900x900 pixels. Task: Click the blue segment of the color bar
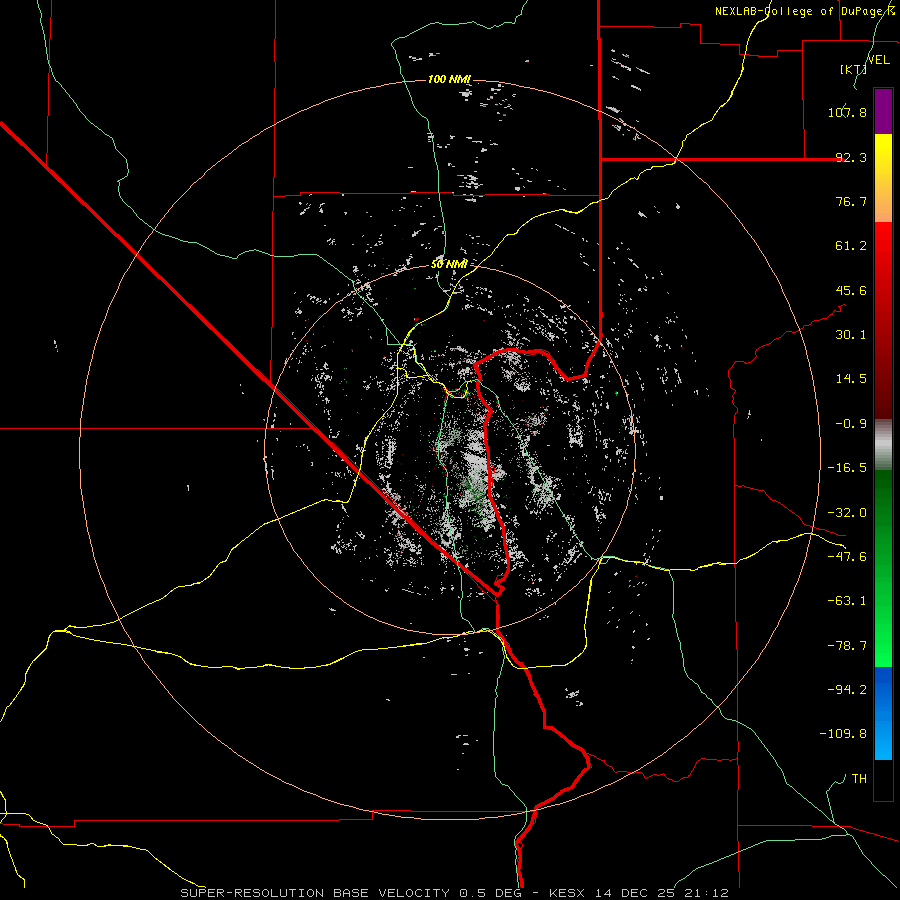[x=883, y=713]
